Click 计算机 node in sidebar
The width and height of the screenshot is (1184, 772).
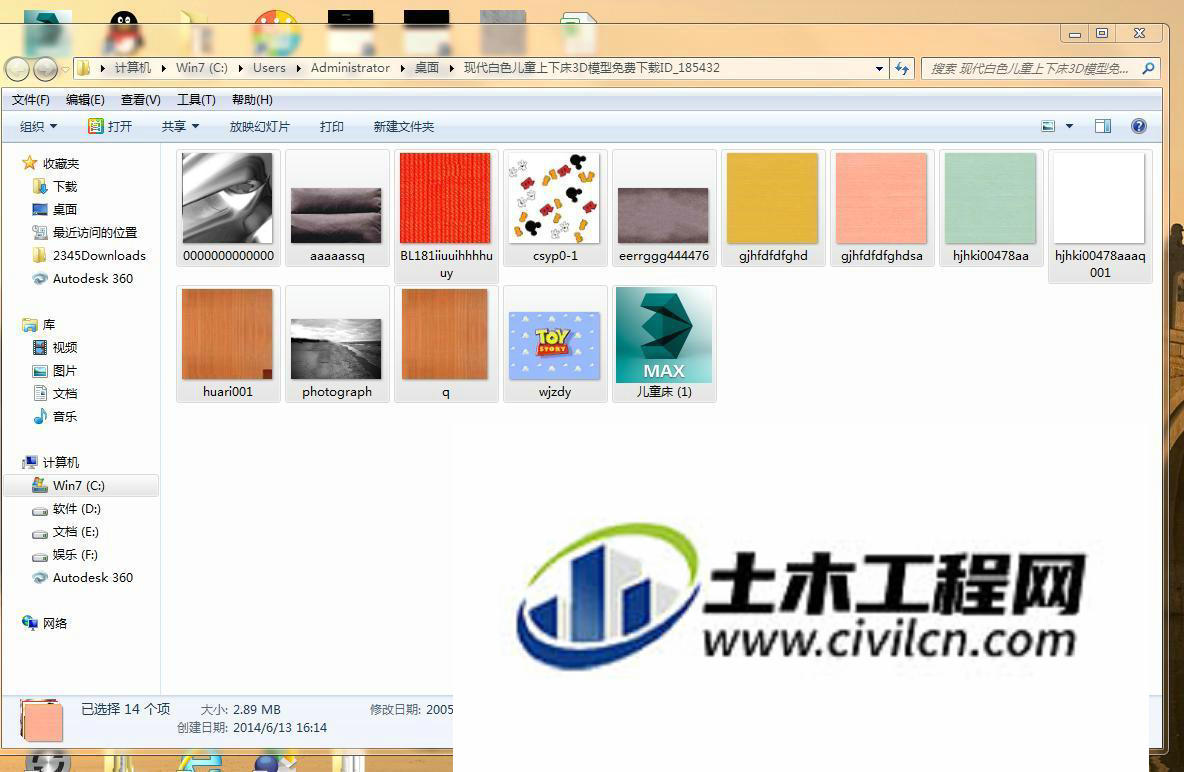(x=51, y=462)
